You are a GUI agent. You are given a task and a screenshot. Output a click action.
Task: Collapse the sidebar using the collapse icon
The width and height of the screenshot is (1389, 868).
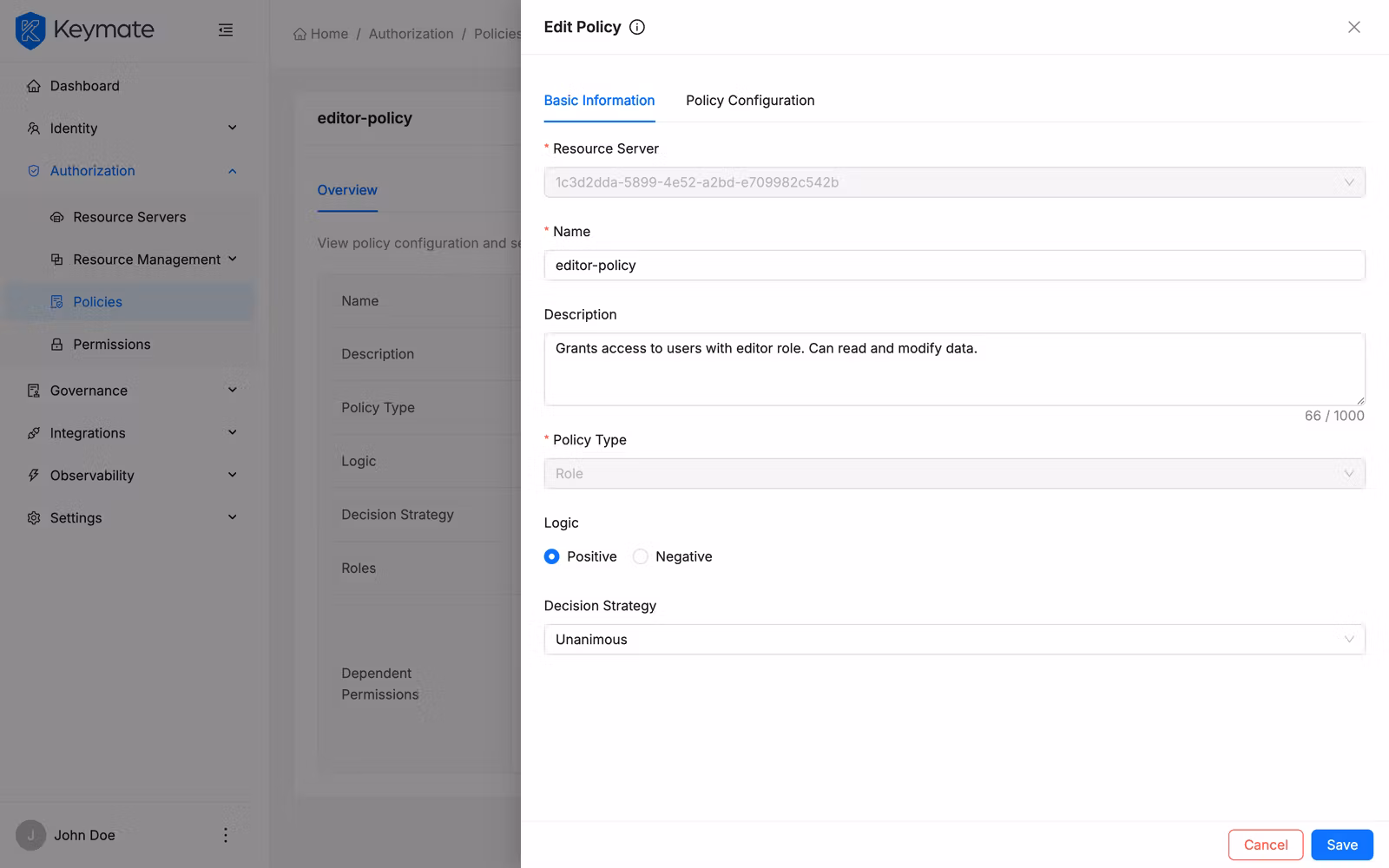click(226, 30)
